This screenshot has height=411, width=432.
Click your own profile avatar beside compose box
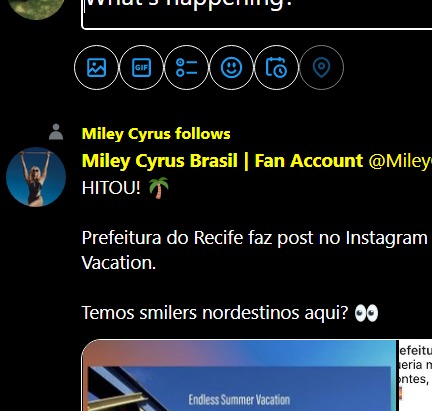36,8
